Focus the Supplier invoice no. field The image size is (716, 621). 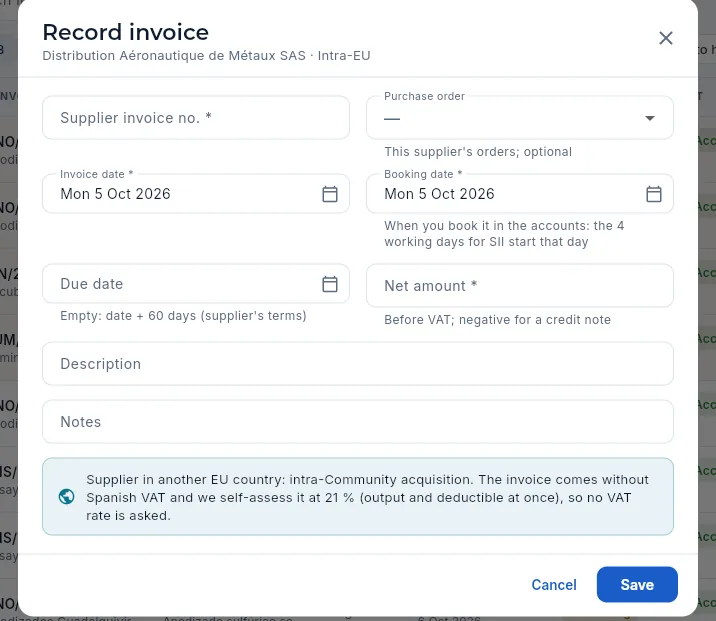196,118
